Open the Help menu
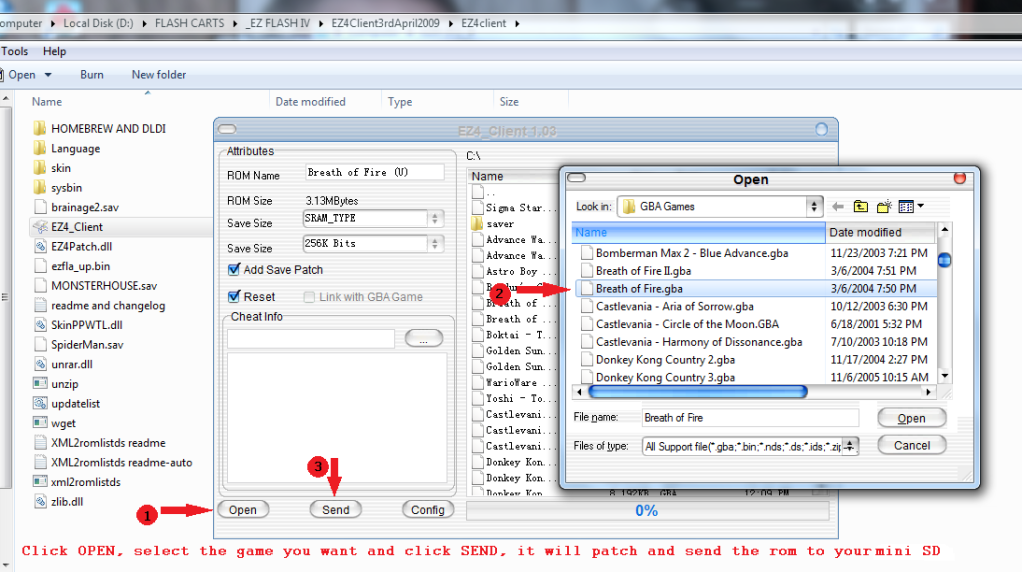Image resolution: width=1022 pixels, height=572 pixels. click(x=54, y=51)
